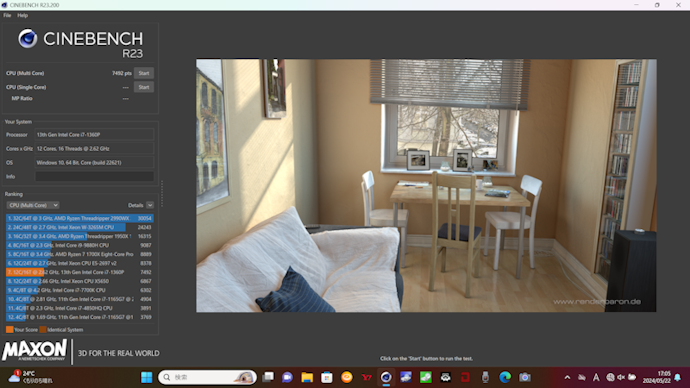Select the Intel Core i7-7700K ranking row
Screen dimensions: 690x388
point(80,290)
